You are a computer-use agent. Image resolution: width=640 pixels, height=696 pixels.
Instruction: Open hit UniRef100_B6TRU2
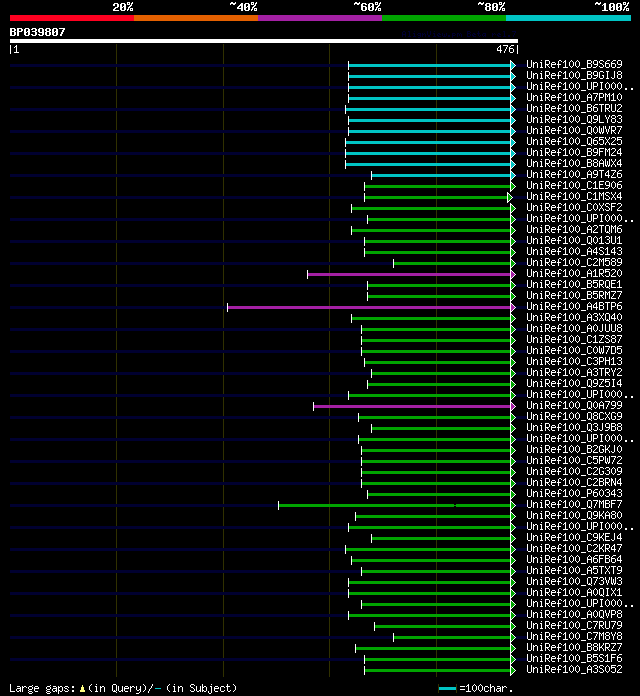[574, 108]
